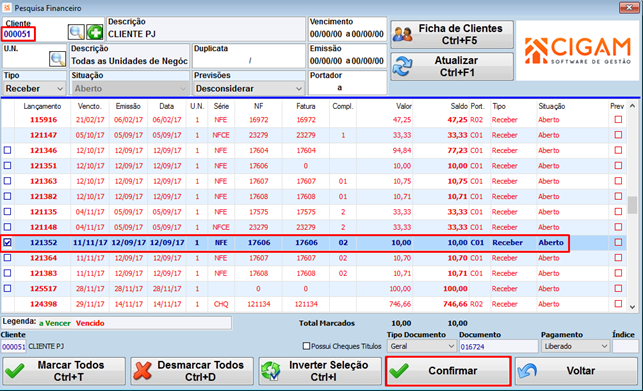Close the Pesquisa Financeiro window

(629, 7)
